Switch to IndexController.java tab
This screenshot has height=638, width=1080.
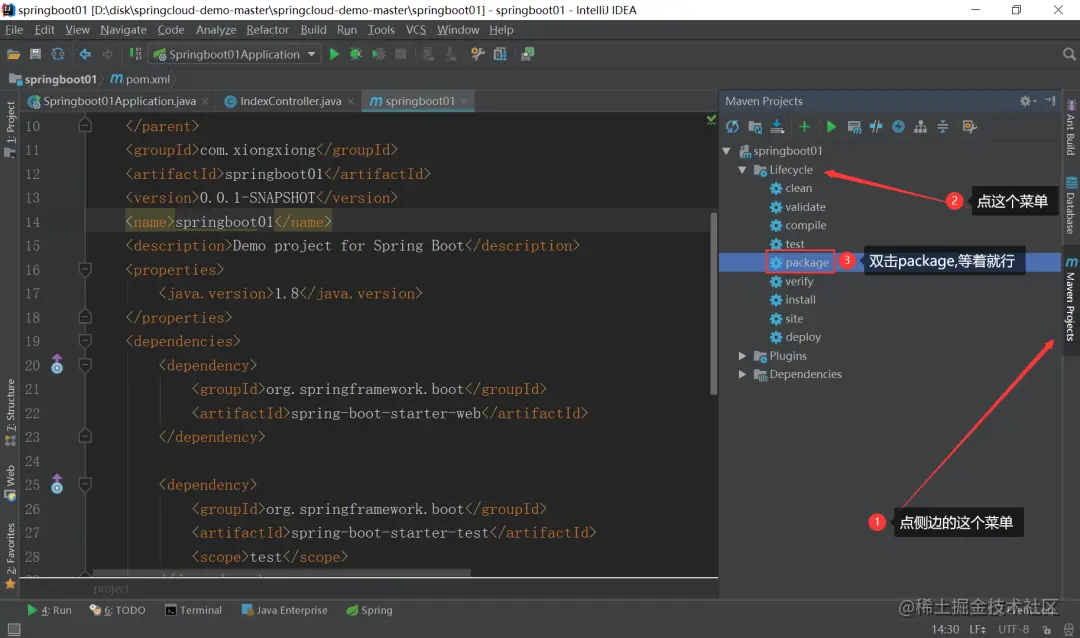(x=290, y=101)
